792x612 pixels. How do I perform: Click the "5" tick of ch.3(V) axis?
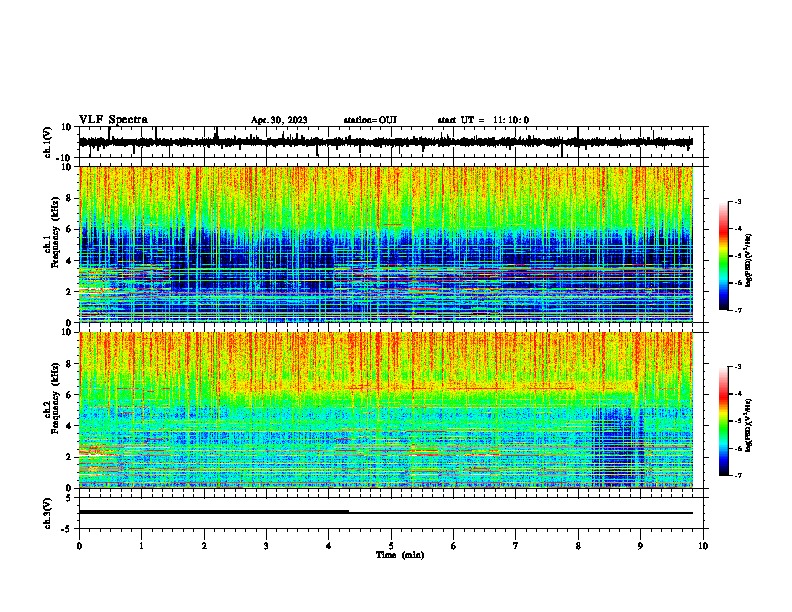[69, 497]
